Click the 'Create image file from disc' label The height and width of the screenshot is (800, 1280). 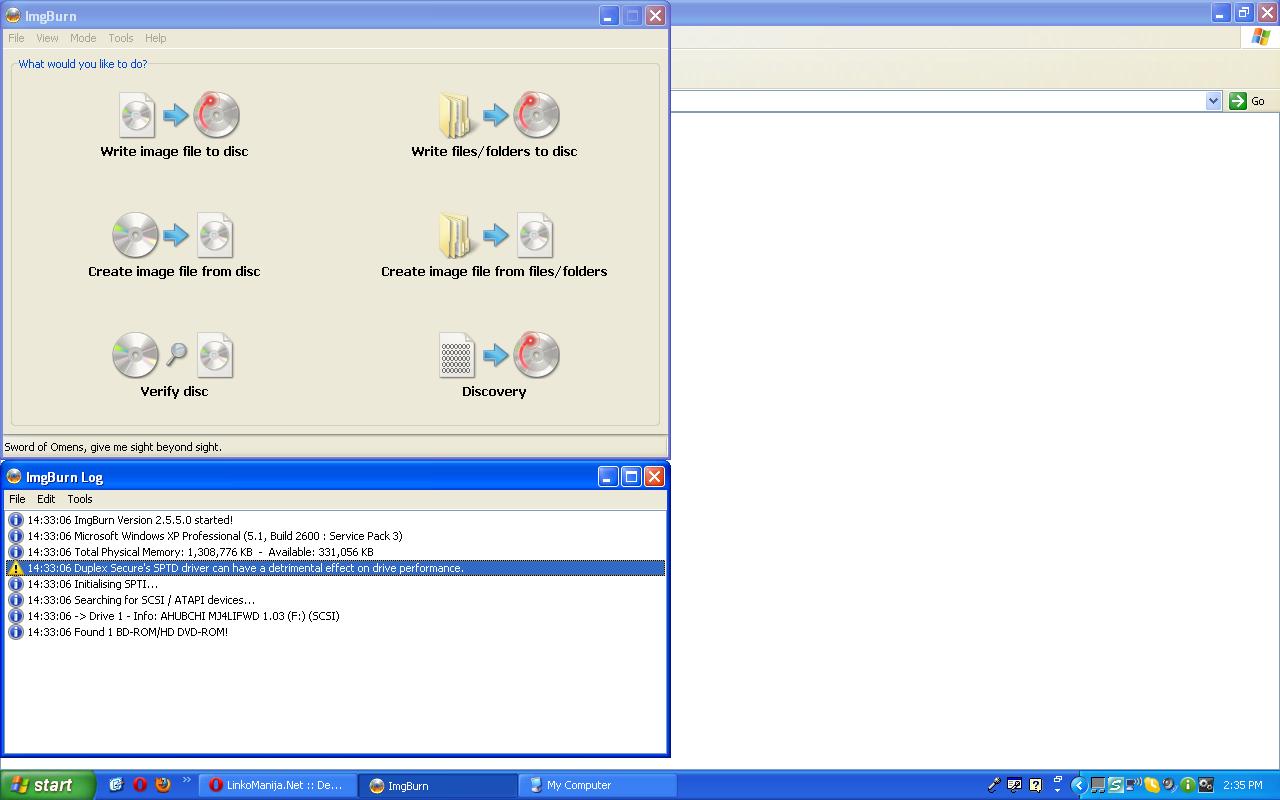(174, 272)
